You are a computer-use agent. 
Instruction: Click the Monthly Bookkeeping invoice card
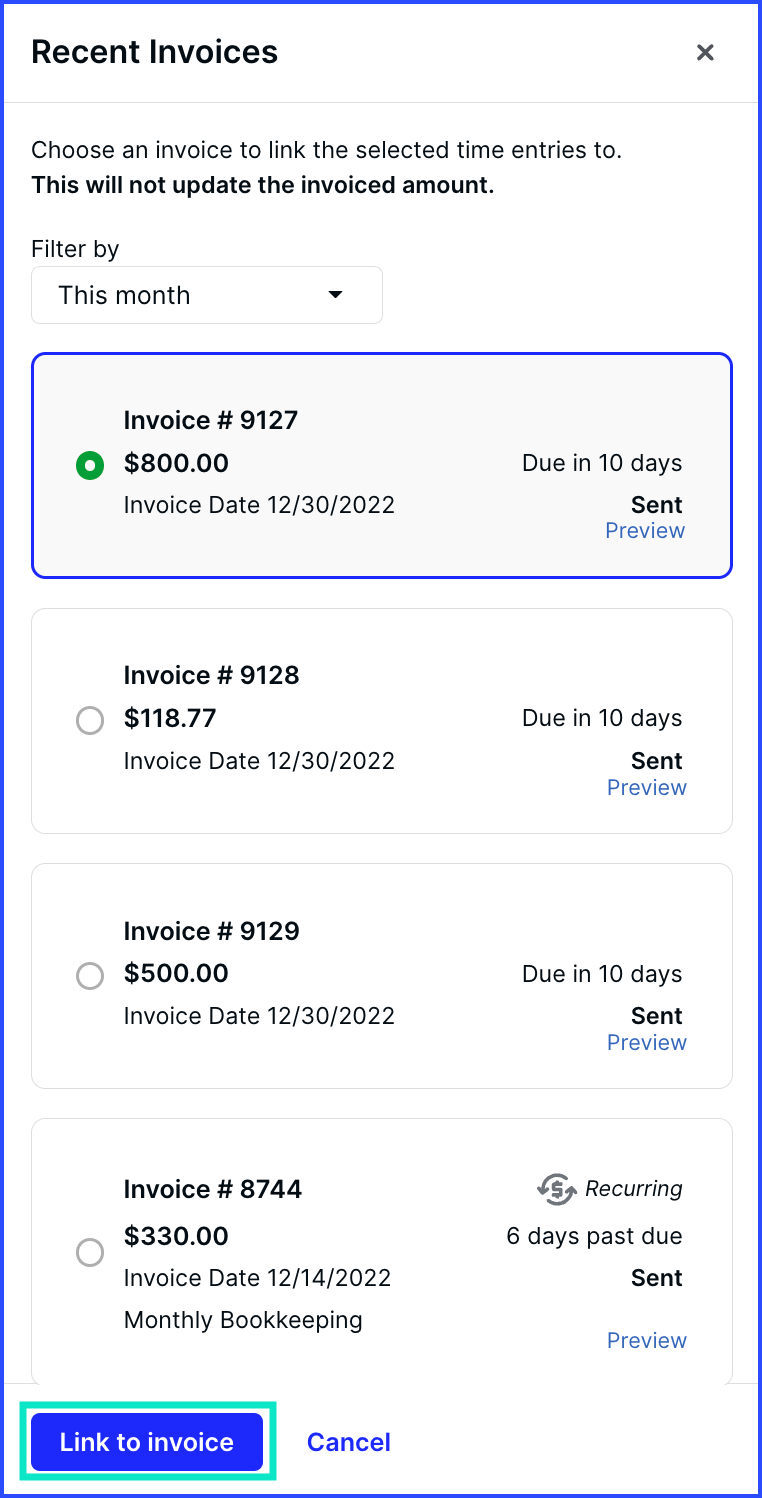[x=382, y=1252]
